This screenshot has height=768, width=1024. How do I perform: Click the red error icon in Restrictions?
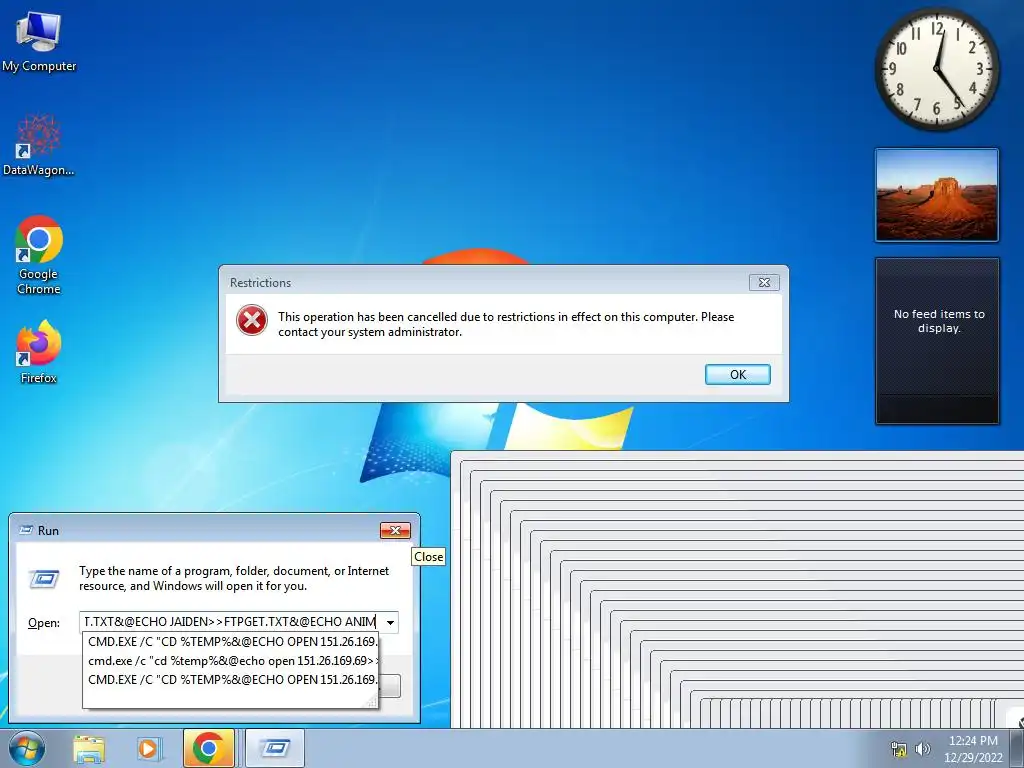coord(251,321)
